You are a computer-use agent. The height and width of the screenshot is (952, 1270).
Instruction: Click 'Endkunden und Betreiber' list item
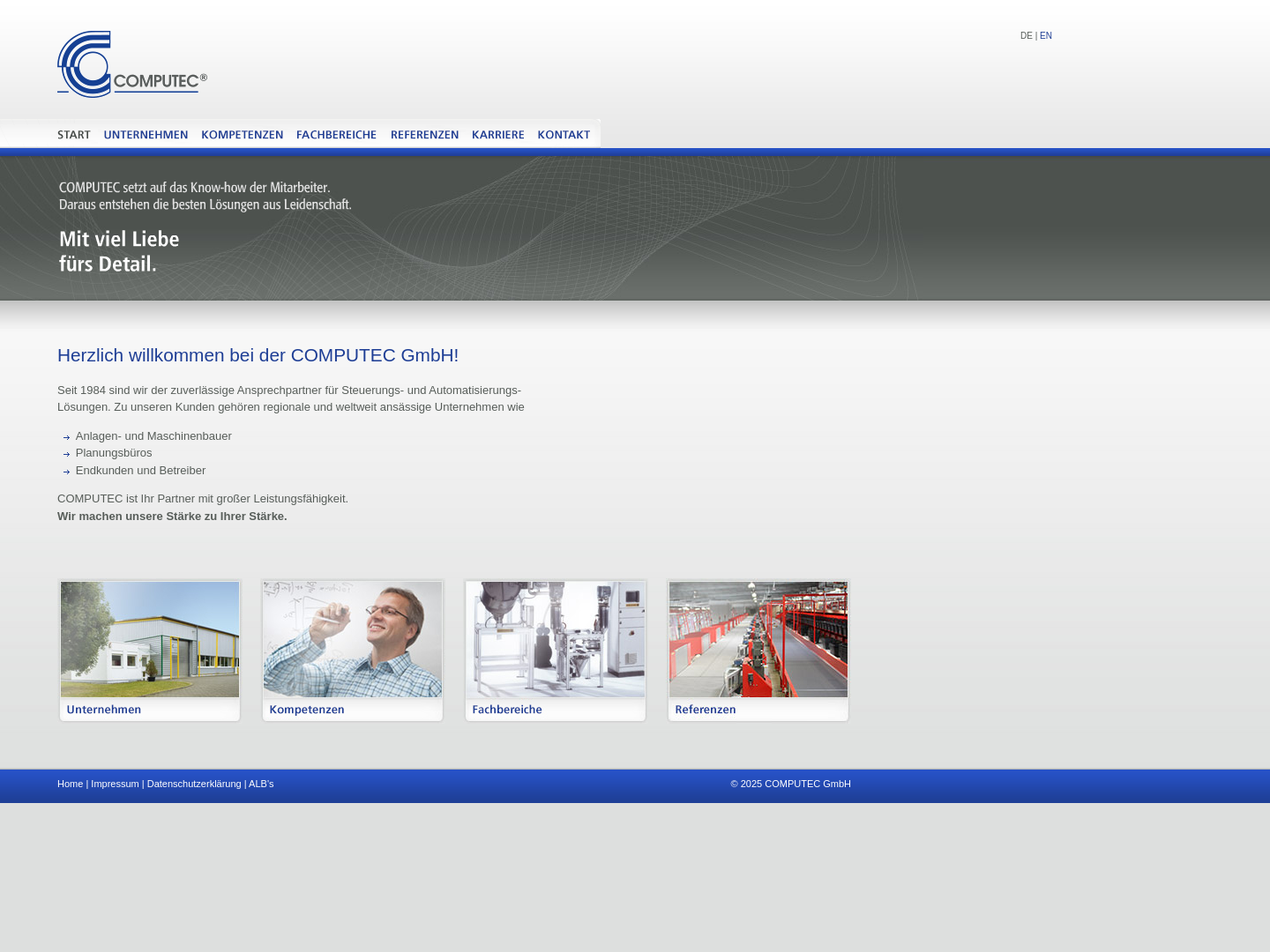140,471
